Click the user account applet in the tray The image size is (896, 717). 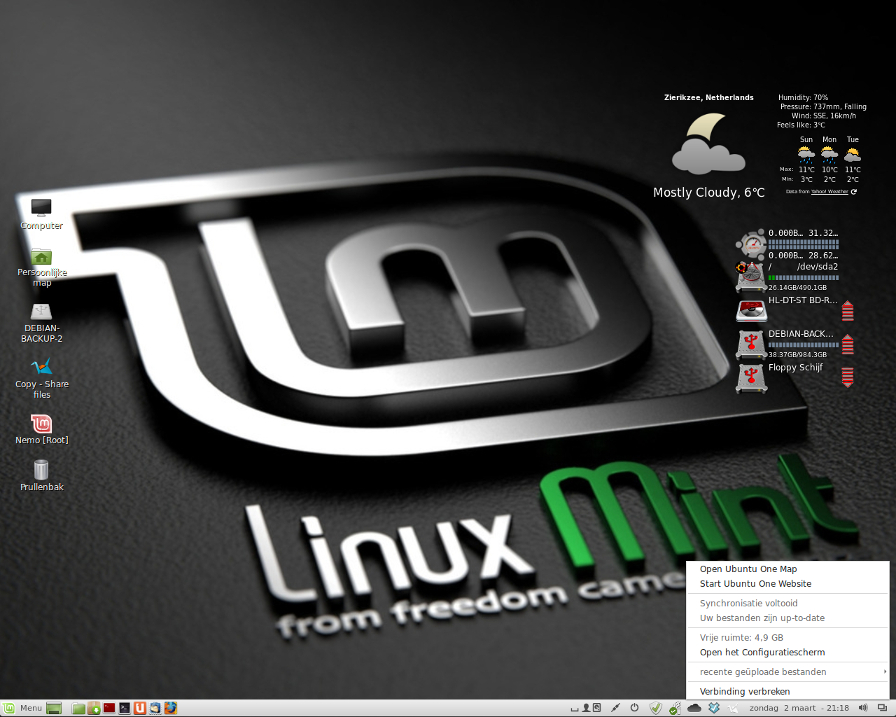[x=586, y=708]
